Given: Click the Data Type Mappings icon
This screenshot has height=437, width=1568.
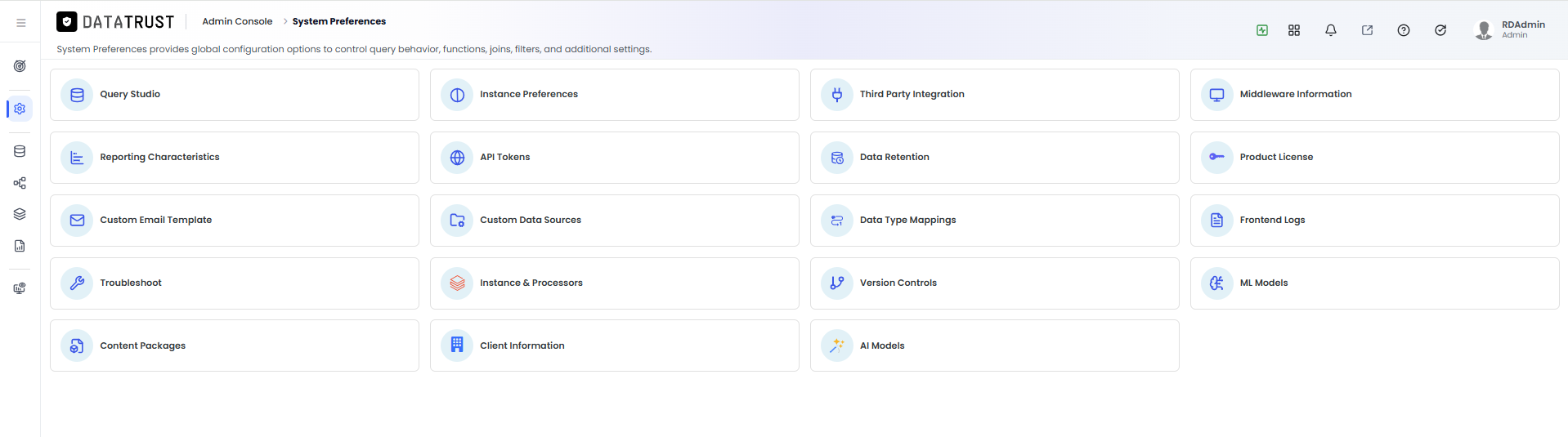Looking at the screenshot, I should pos(837,221).
